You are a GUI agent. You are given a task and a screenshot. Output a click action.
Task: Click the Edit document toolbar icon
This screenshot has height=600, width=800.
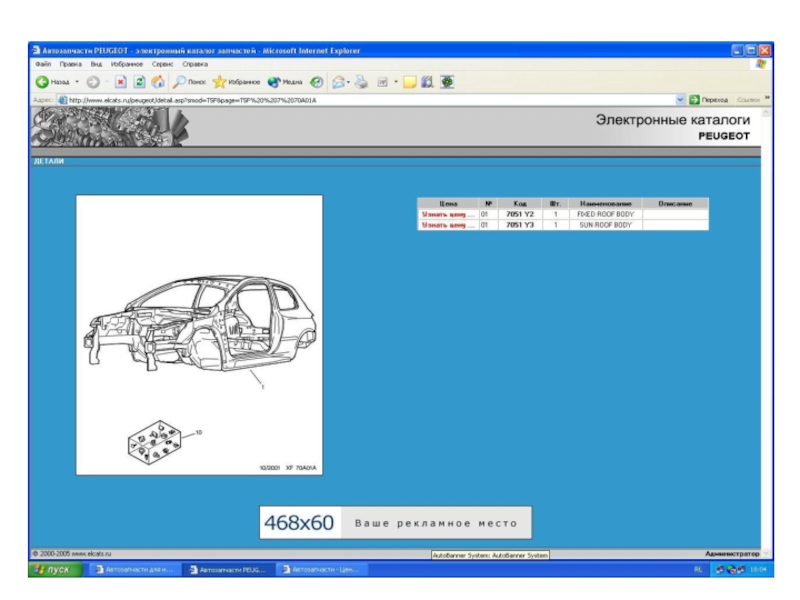click(383, 82)
